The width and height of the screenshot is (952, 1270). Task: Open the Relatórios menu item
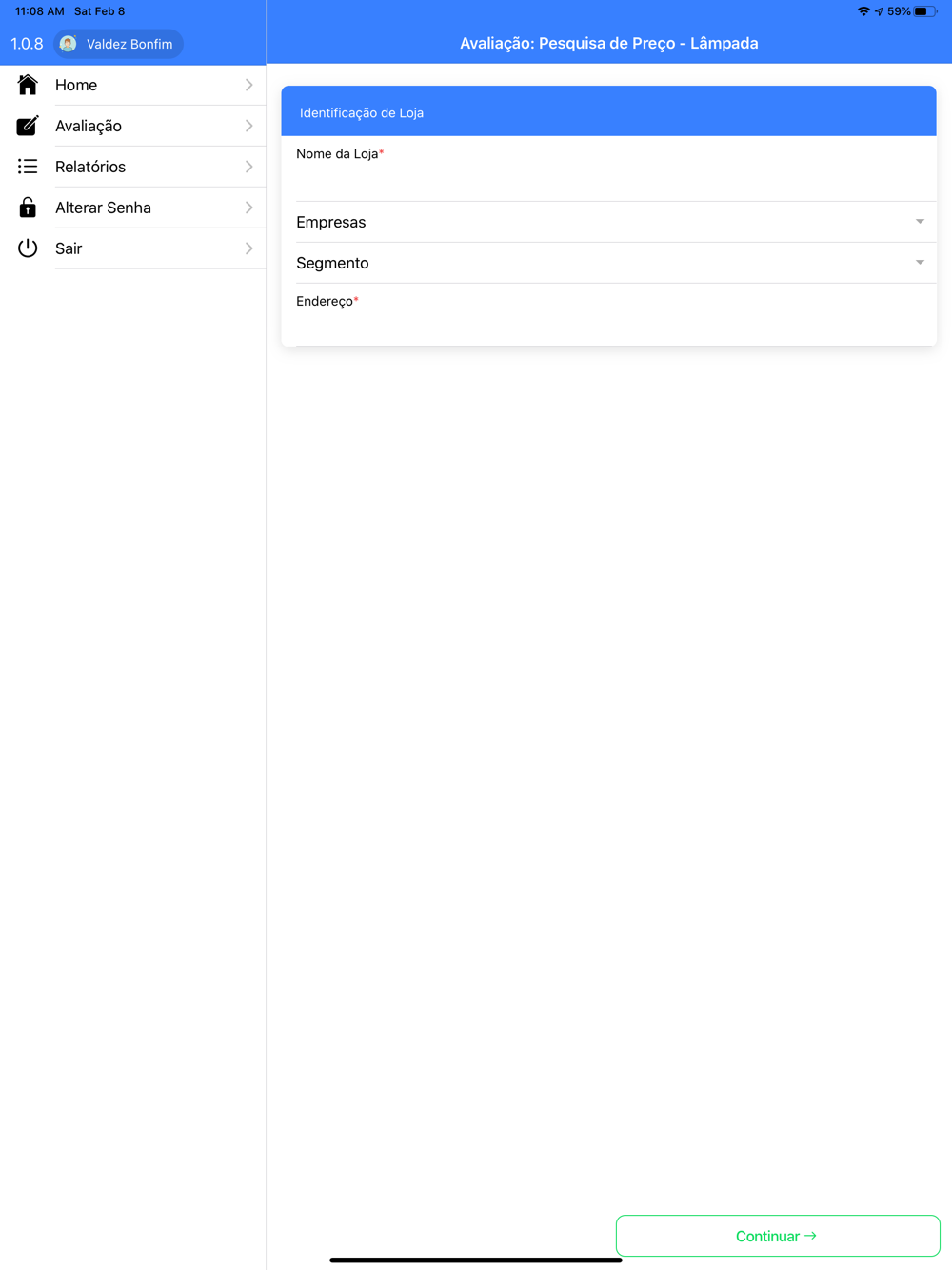pyautogui.click(x=133, y=167)
